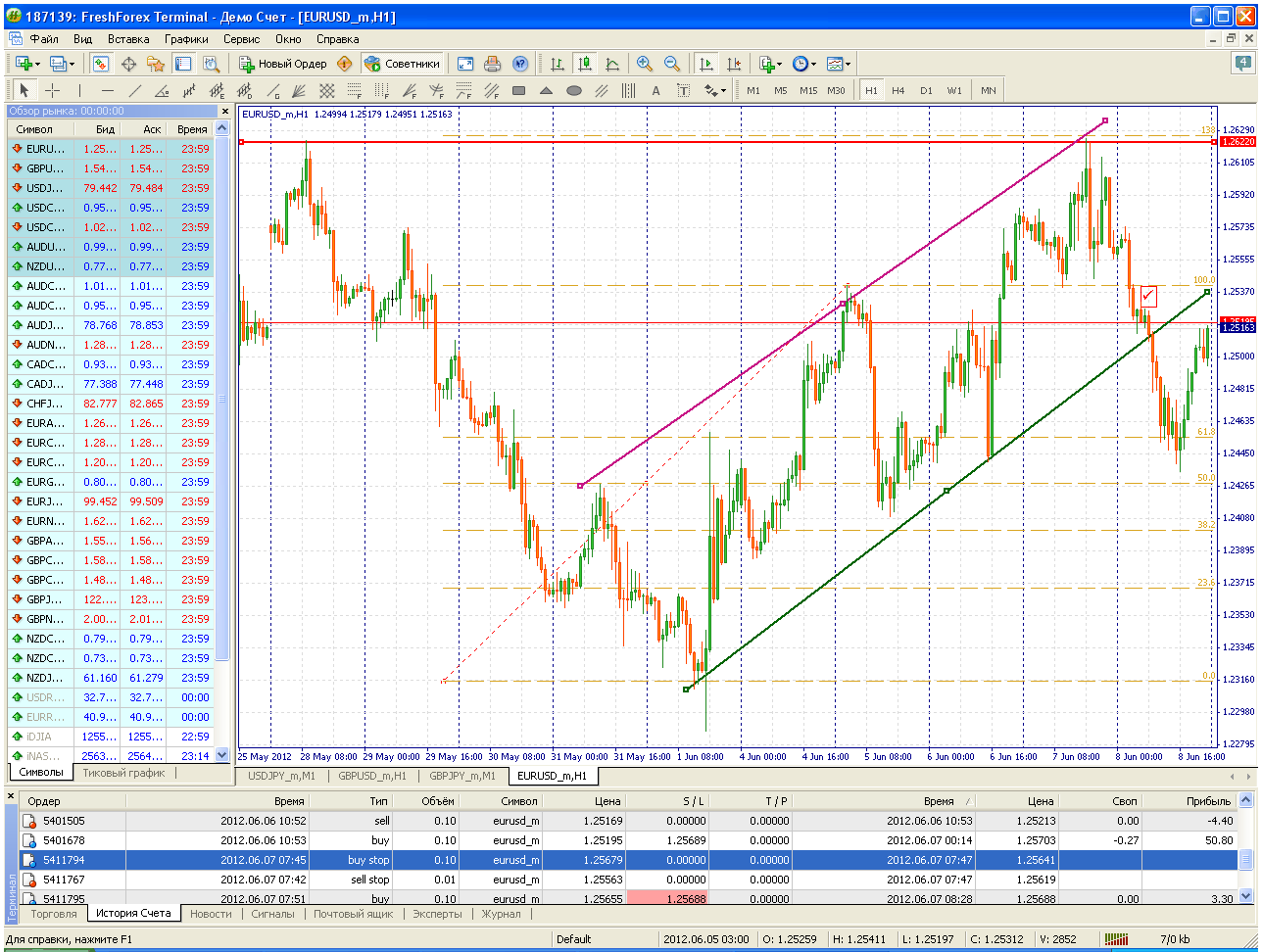Sort orders by Прибыль column header
Image resolution: width=1262 pixels, height=952 pixels.
click(x=1189, y=801)
